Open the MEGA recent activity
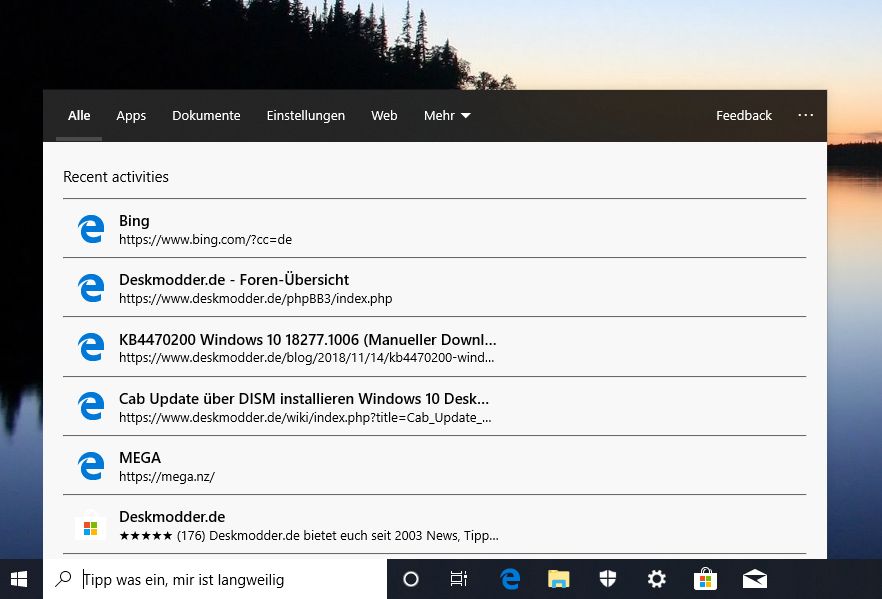 click(434, 466)
